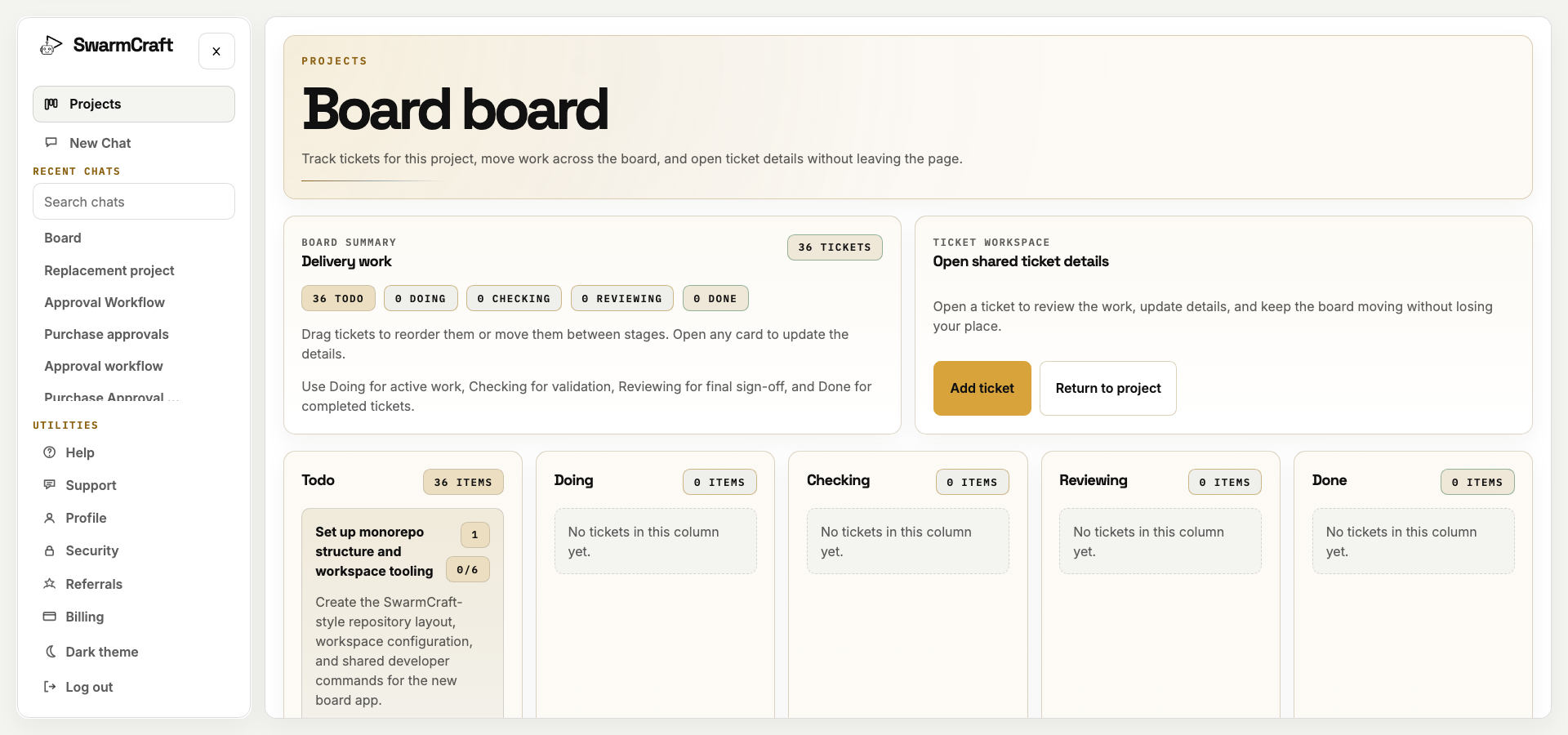The image size is (1568, 735).
Task: Click the Done column heading
Action: click(x=1329, y=480)
